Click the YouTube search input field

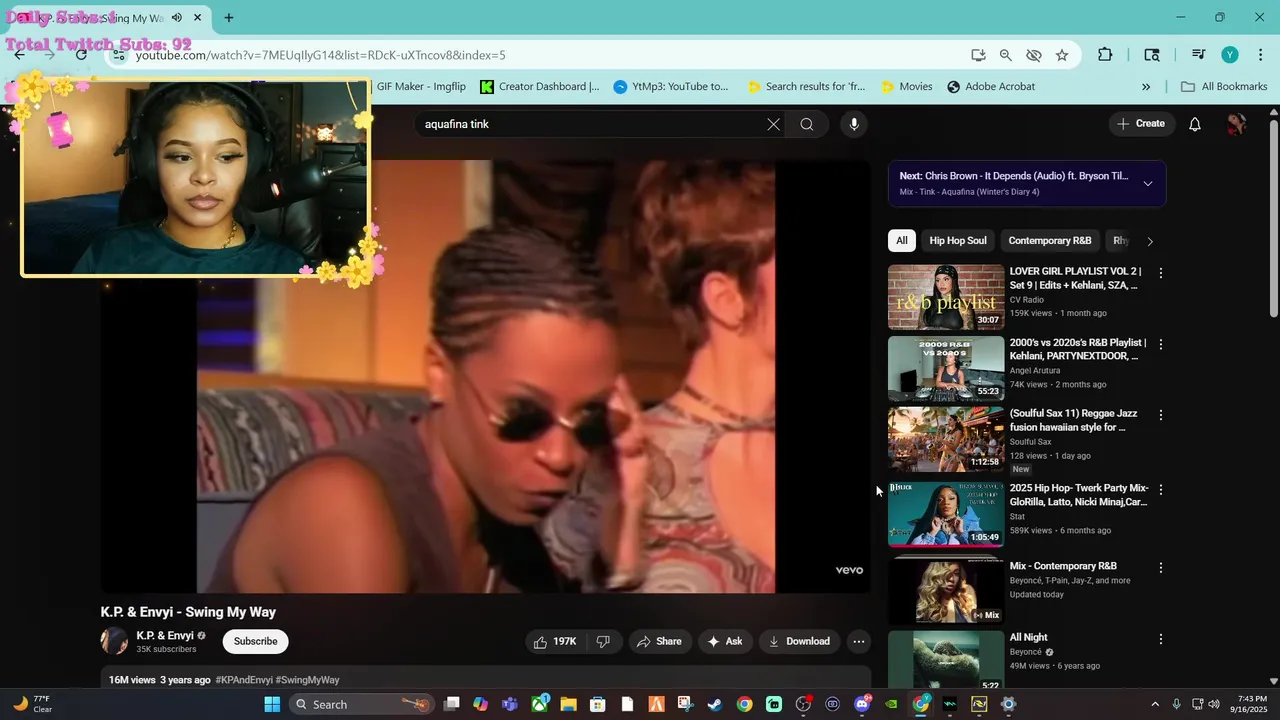click(590, 124)
